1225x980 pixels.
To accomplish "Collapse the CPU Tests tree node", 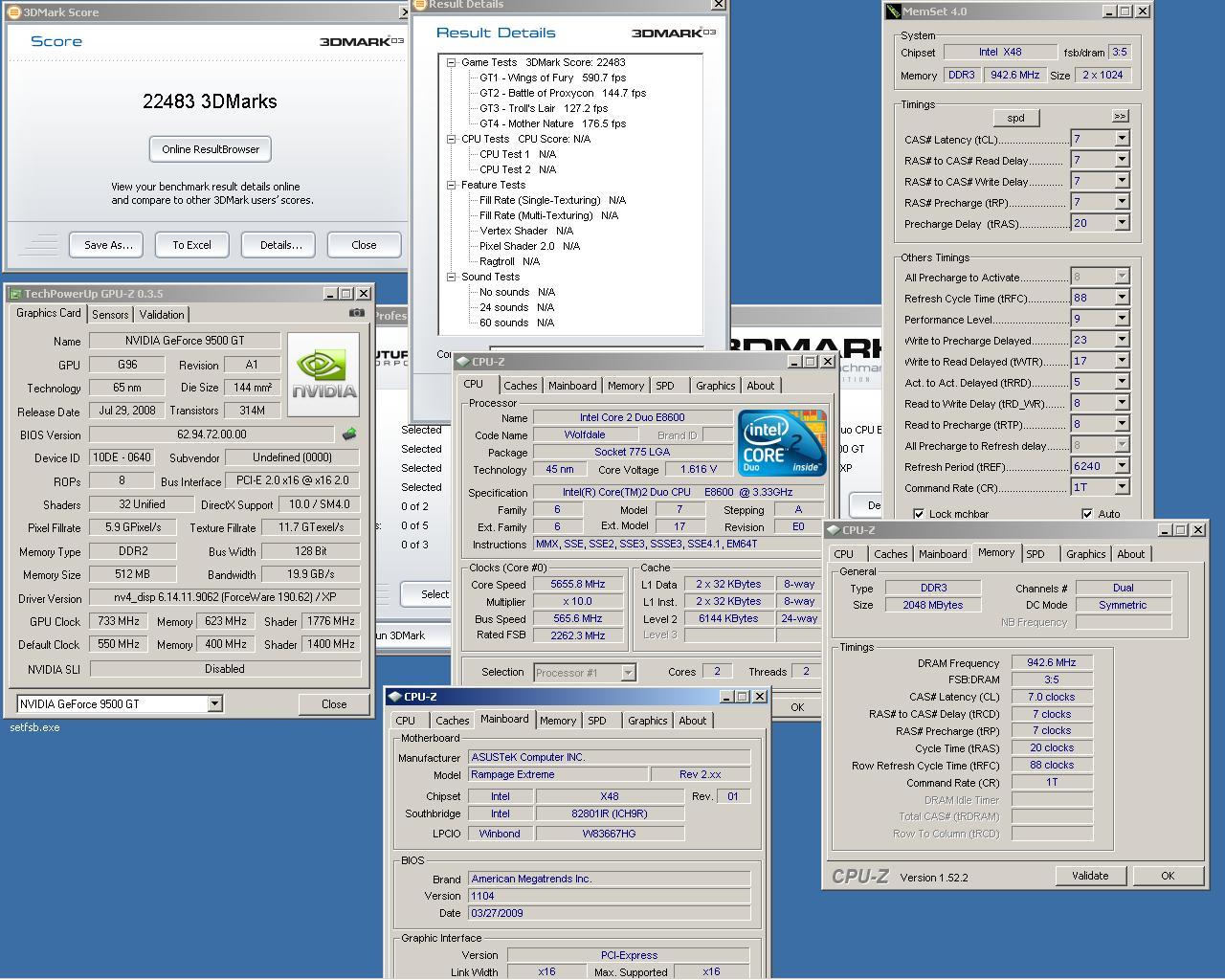I will pos(451,139).
